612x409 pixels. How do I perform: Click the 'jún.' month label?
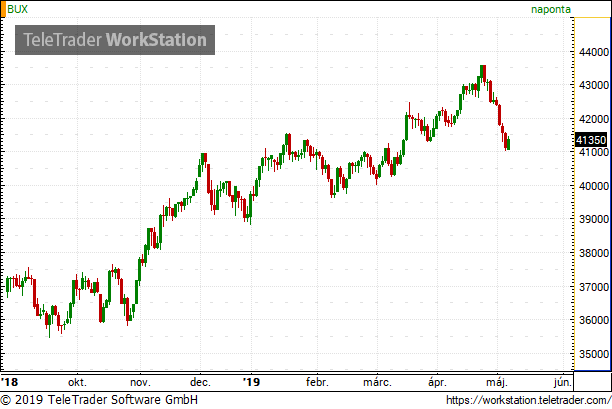click(562, 382)
